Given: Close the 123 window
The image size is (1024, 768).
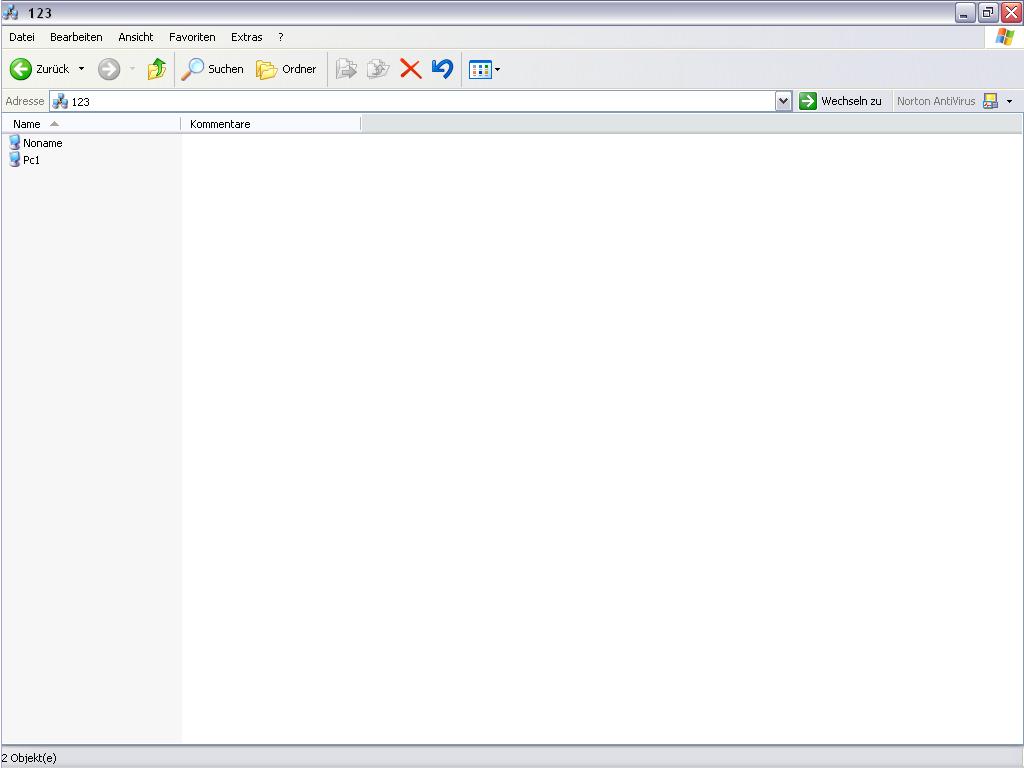Looking at the screenshot, I should 1012,12.
